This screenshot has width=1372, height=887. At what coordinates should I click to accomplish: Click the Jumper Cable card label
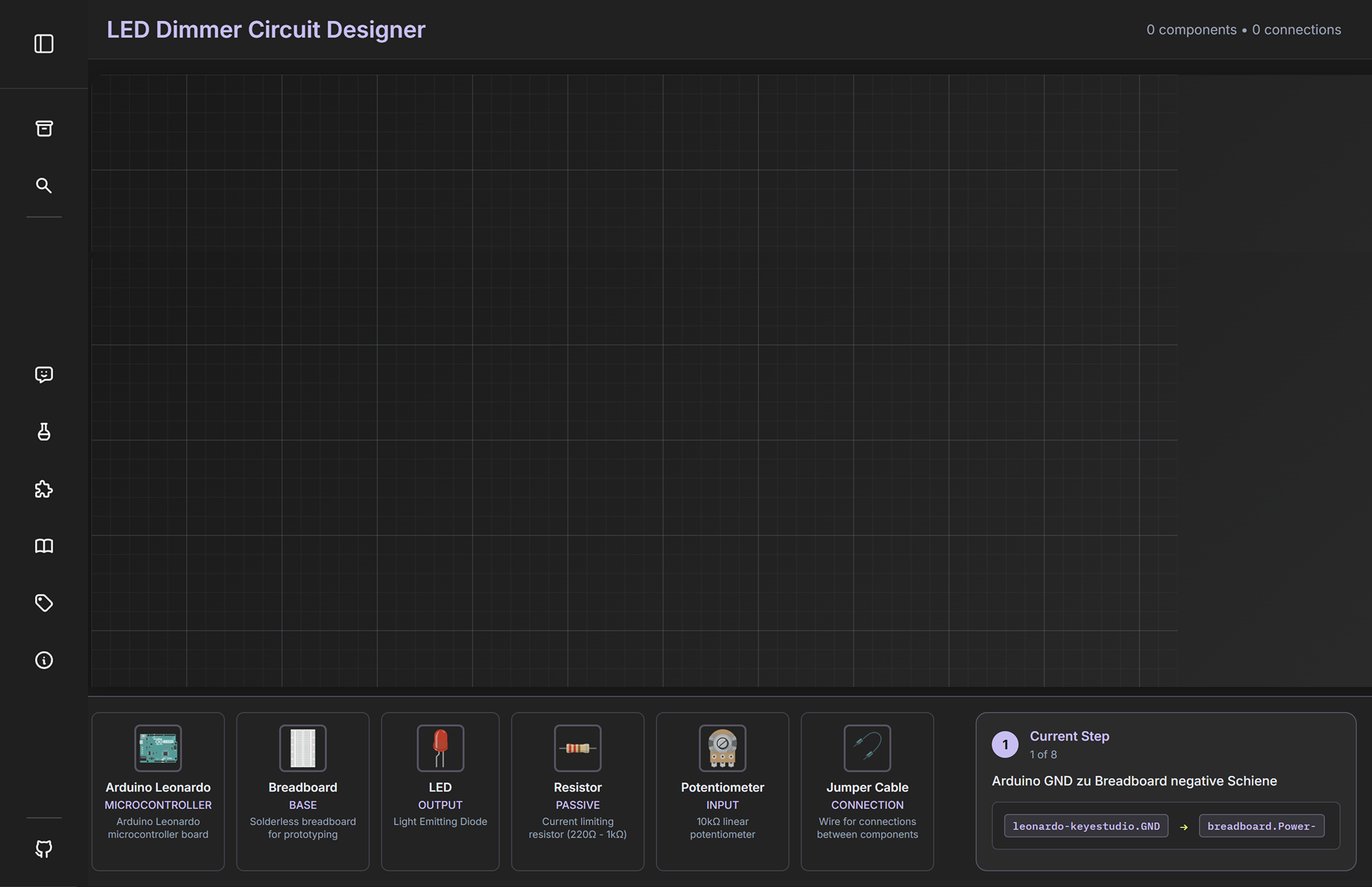[867, 788]
